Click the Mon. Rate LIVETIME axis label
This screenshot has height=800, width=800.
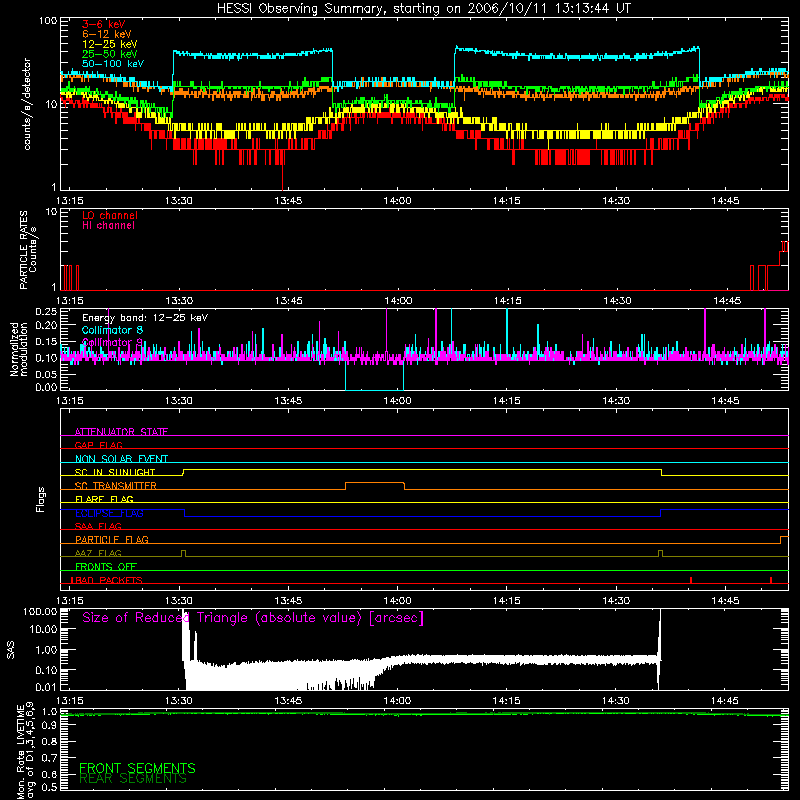(x=26, y=750)
